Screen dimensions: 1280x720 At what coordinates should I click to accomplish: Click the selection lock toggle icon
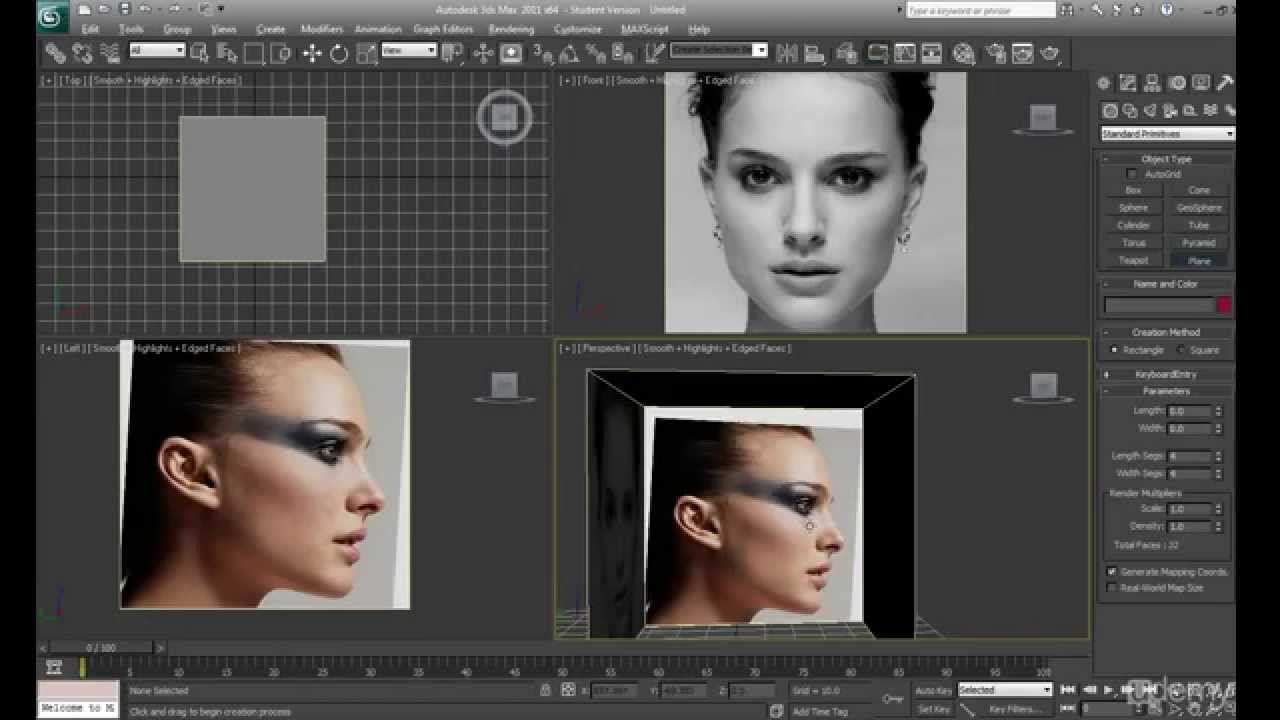click(545, 690)
